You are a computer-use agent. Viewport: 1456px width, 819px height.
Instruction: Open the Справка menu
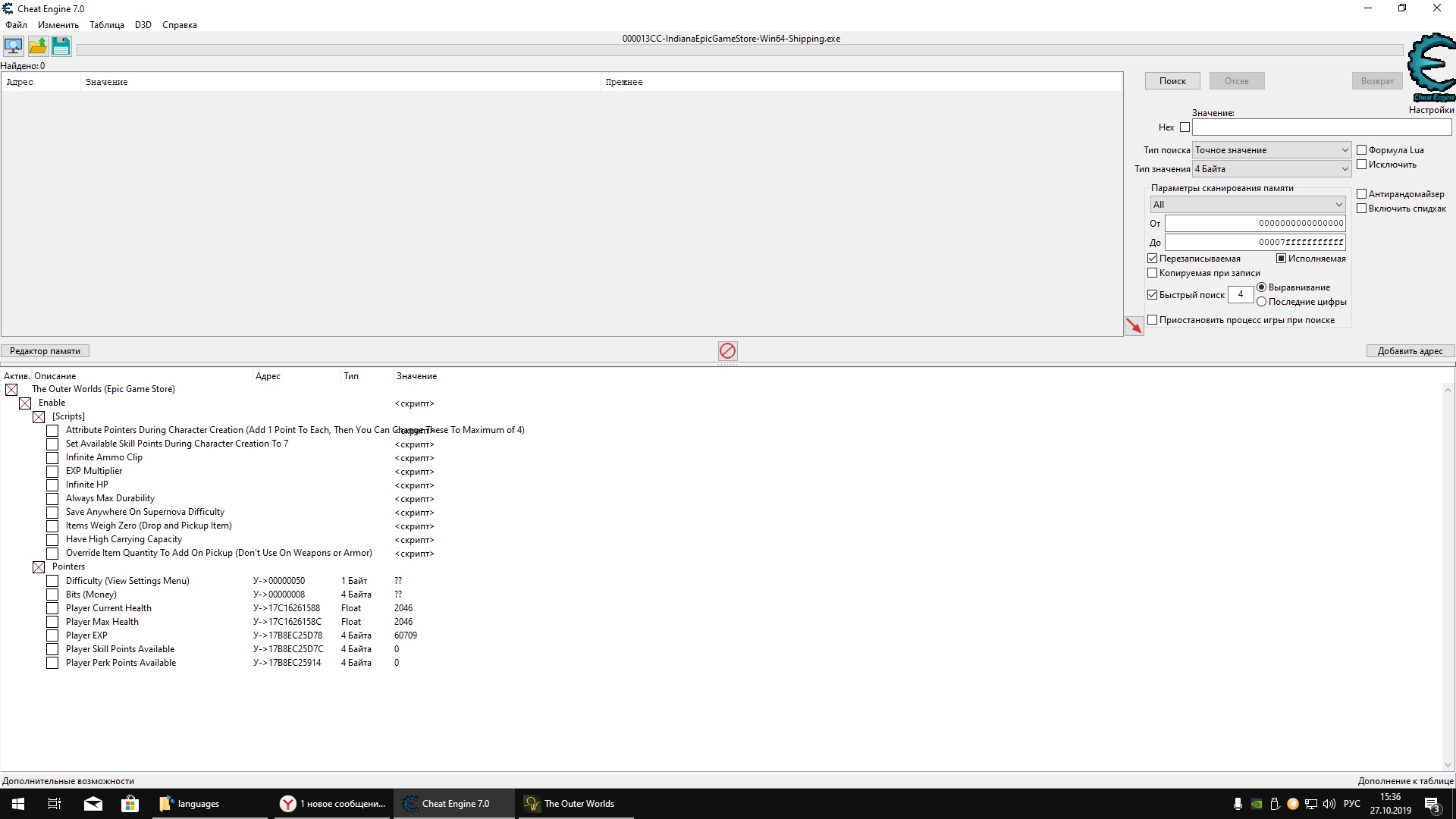click(x=180, y=25)
